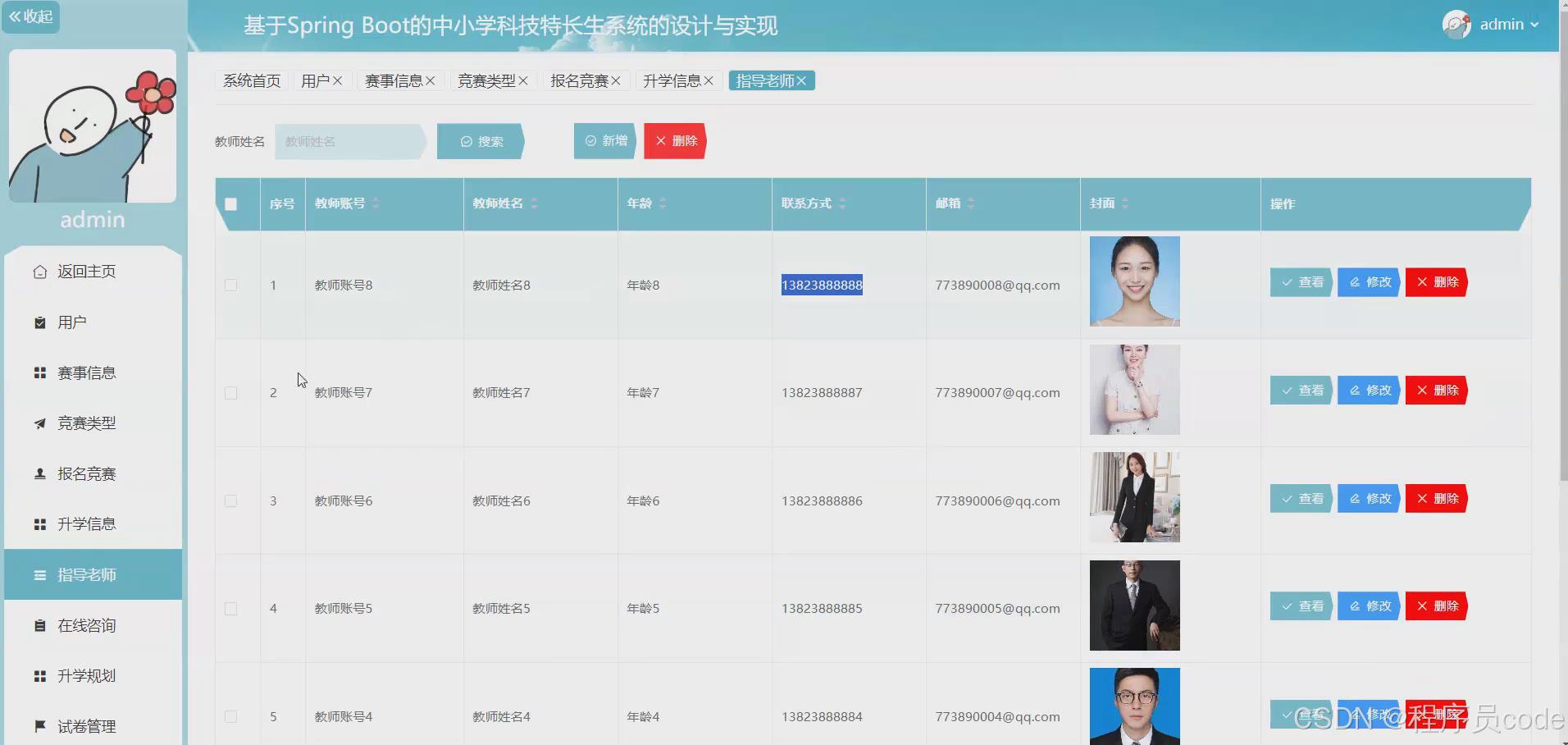Click the grid icon beside sidebar 升学信息
This screenshot has height=745, width=1568.
coord(39,524)
